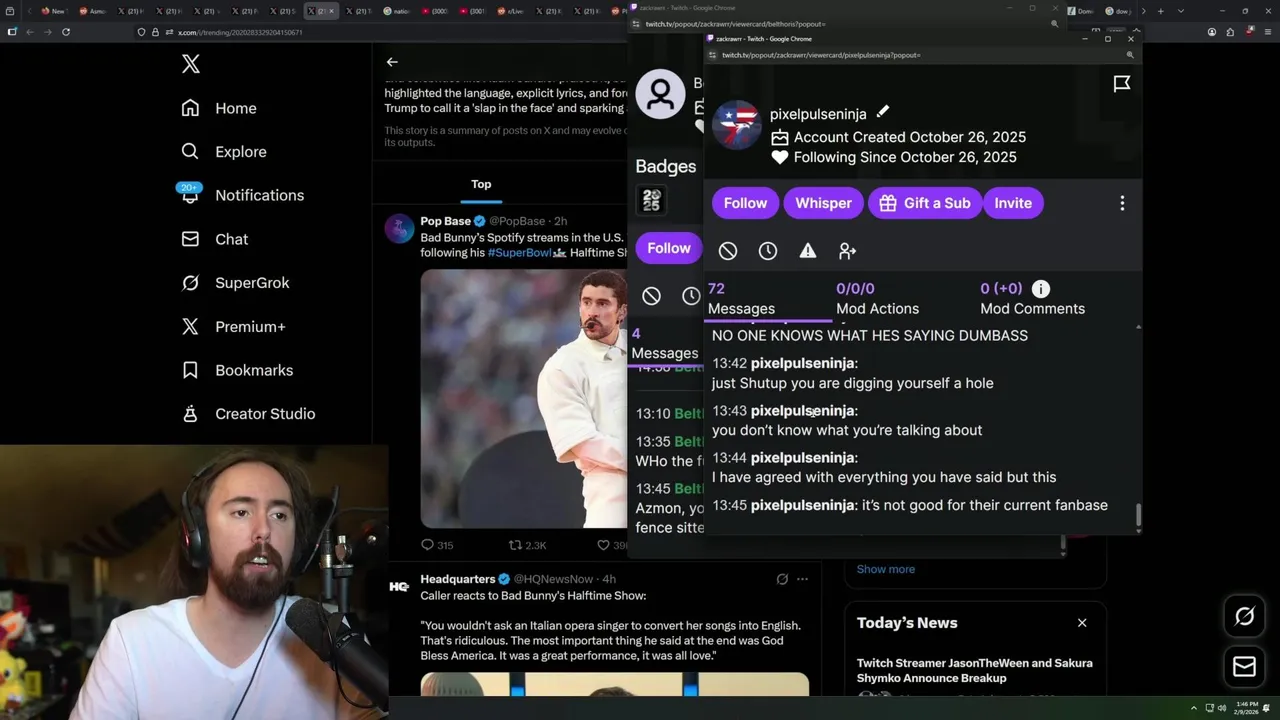Timeout pixelpulseninja with the clock icon
Screen dimensions: 1280x720
[768, 251]
